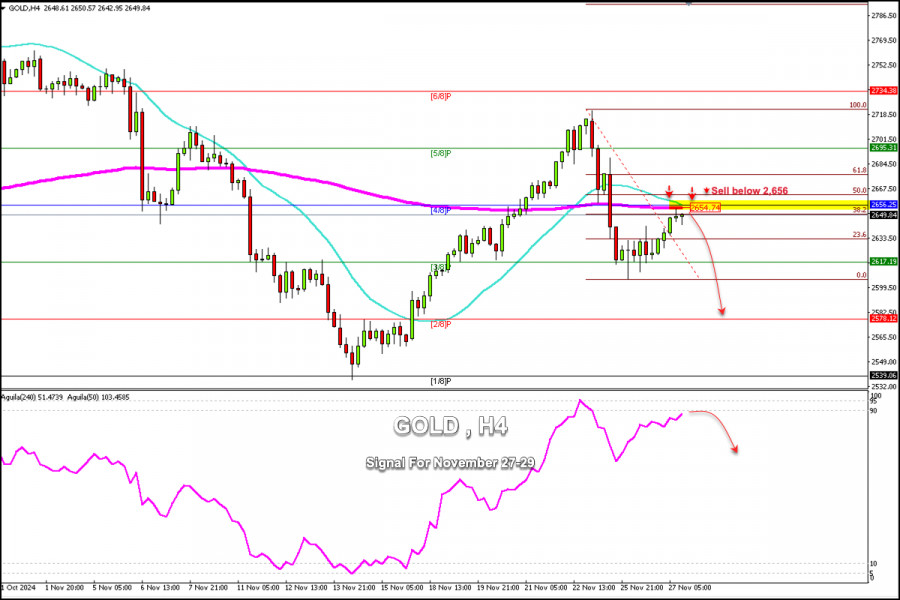Viewport: 900px width, 600px height.
Task: Select the GOLD,H4 symbol header text
Action: [x=24, y=9]
